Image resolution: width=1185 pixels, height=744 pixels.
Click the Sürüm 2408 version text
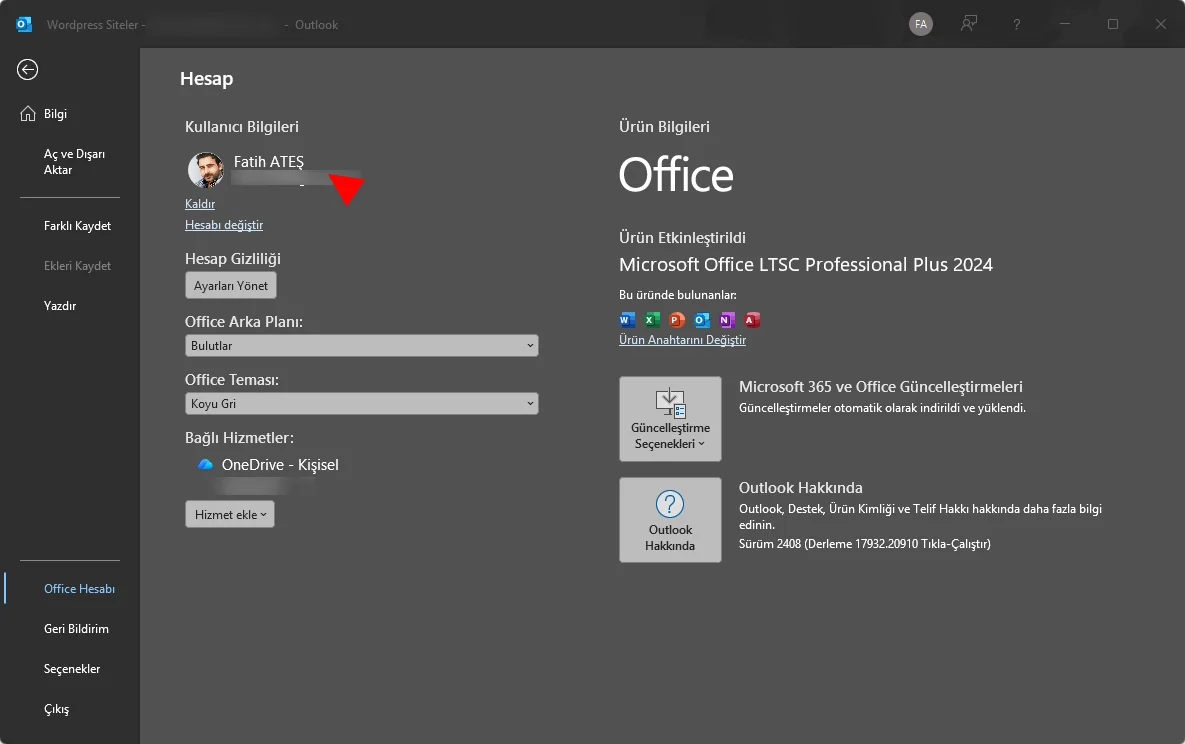point(865,544)
